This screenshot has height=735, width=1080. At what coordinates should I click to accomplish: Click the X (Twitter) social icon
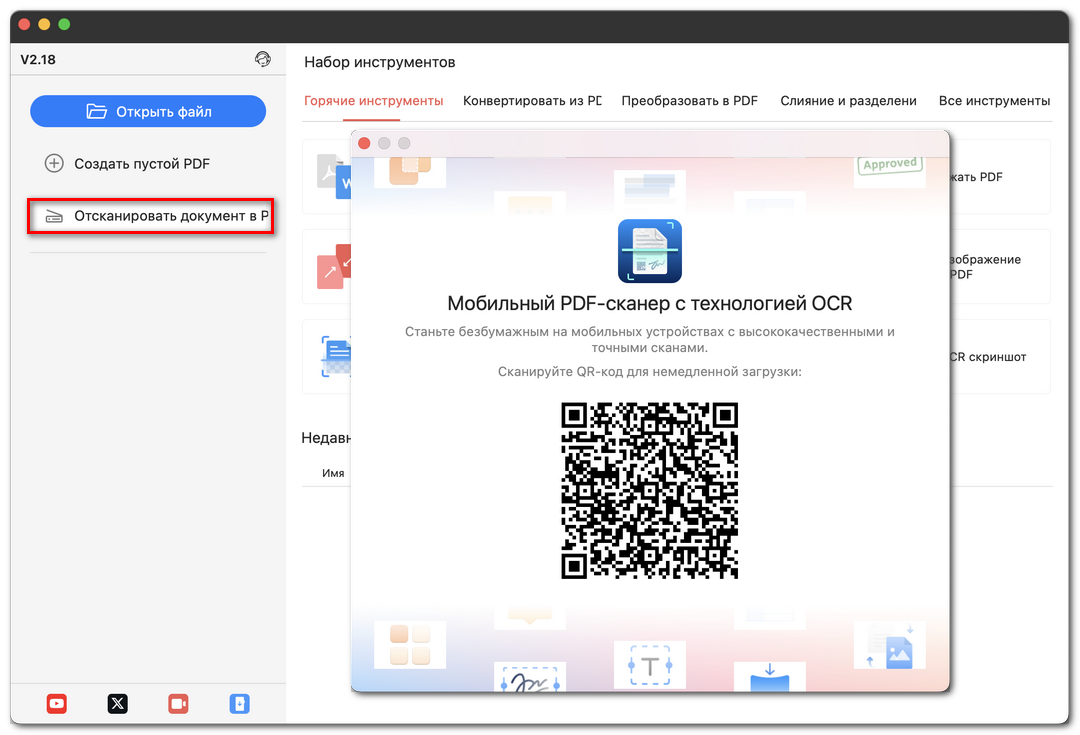coord(117,703)
